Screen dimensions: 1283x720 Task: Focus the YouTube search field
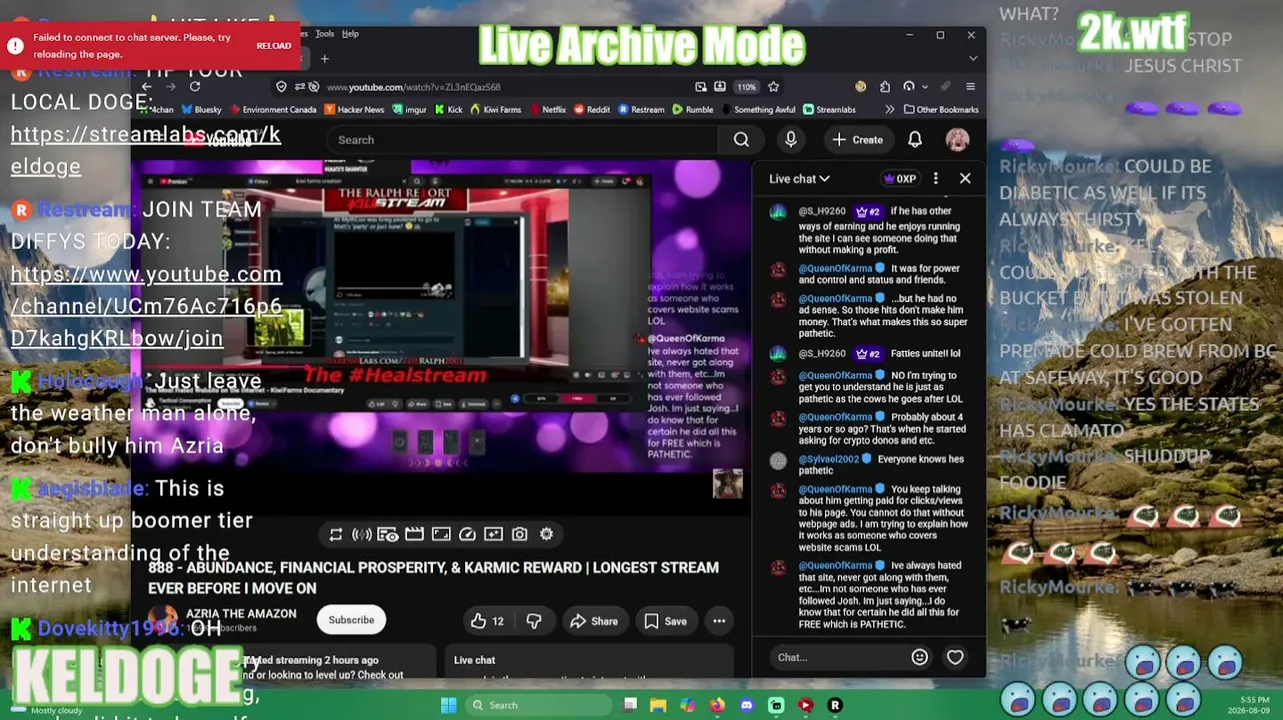(521, 140)
